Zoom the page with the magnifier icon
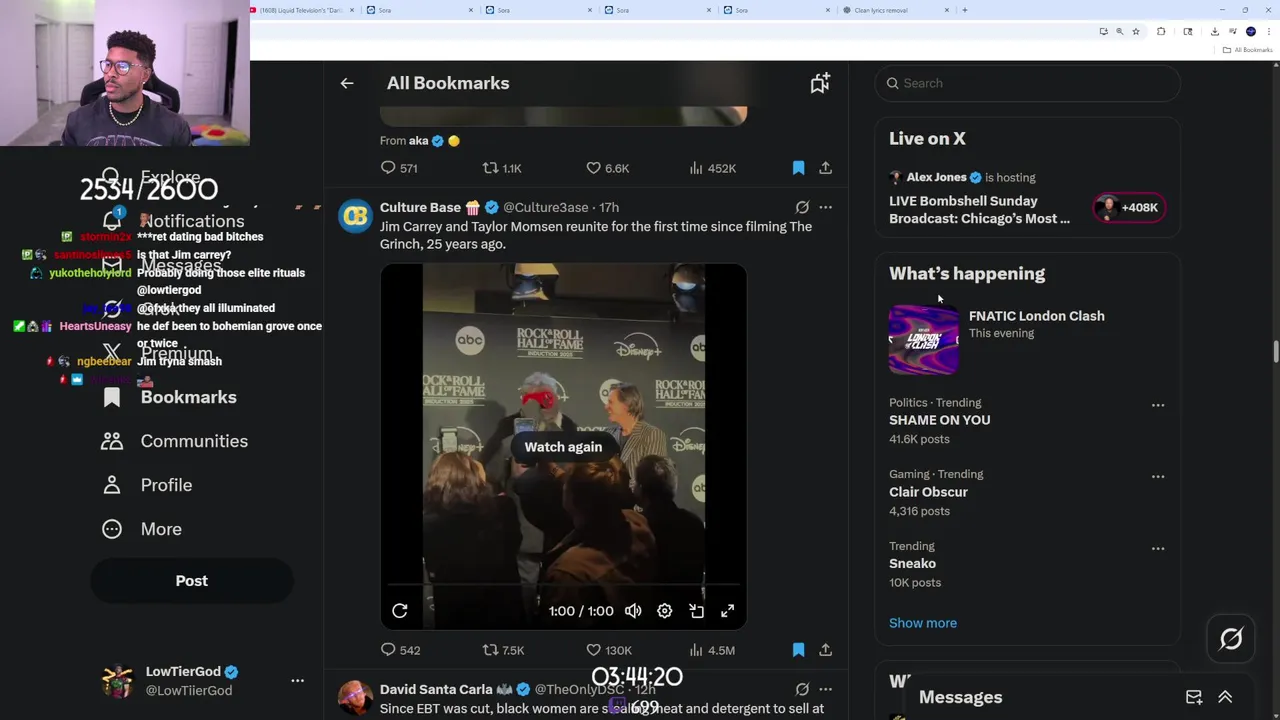1280x720 pixels. point(1119,31)
